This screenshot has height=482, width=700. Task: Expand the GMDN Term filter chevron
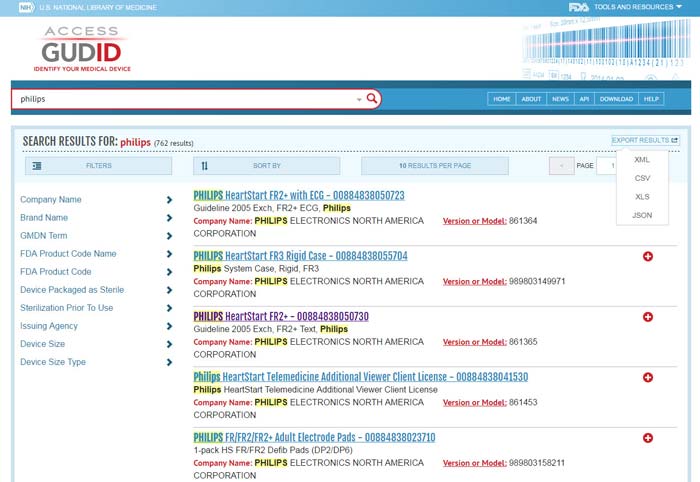tap(169, 236)
